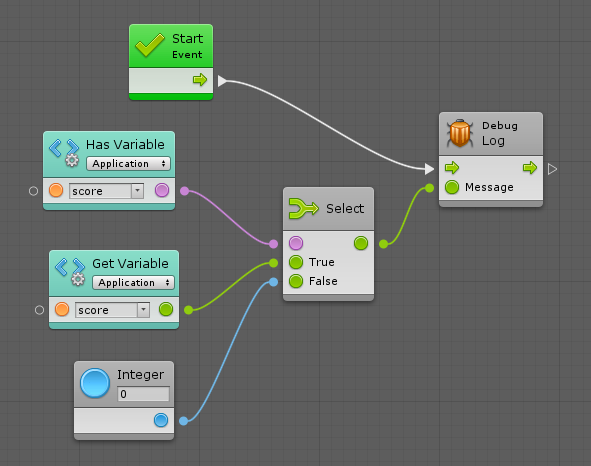Click the green False port on Select node

click(296, 281)
